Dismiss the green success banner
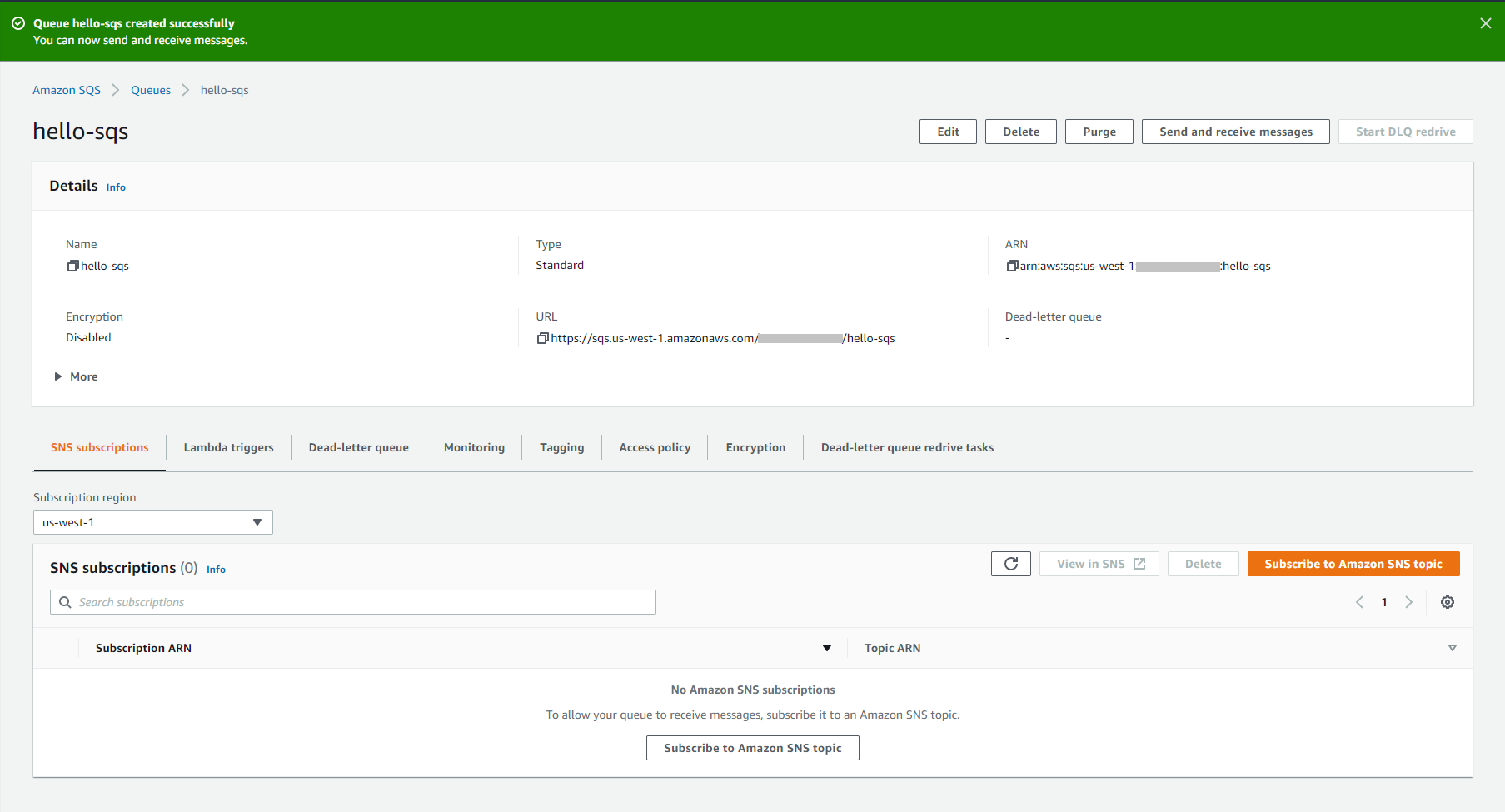1505x812 pixels. (1486, 23)
